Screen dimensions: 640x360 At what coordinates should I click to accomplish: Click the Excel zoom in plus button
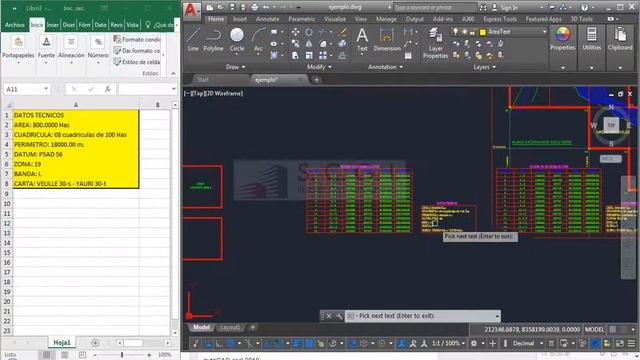point(149,355)
